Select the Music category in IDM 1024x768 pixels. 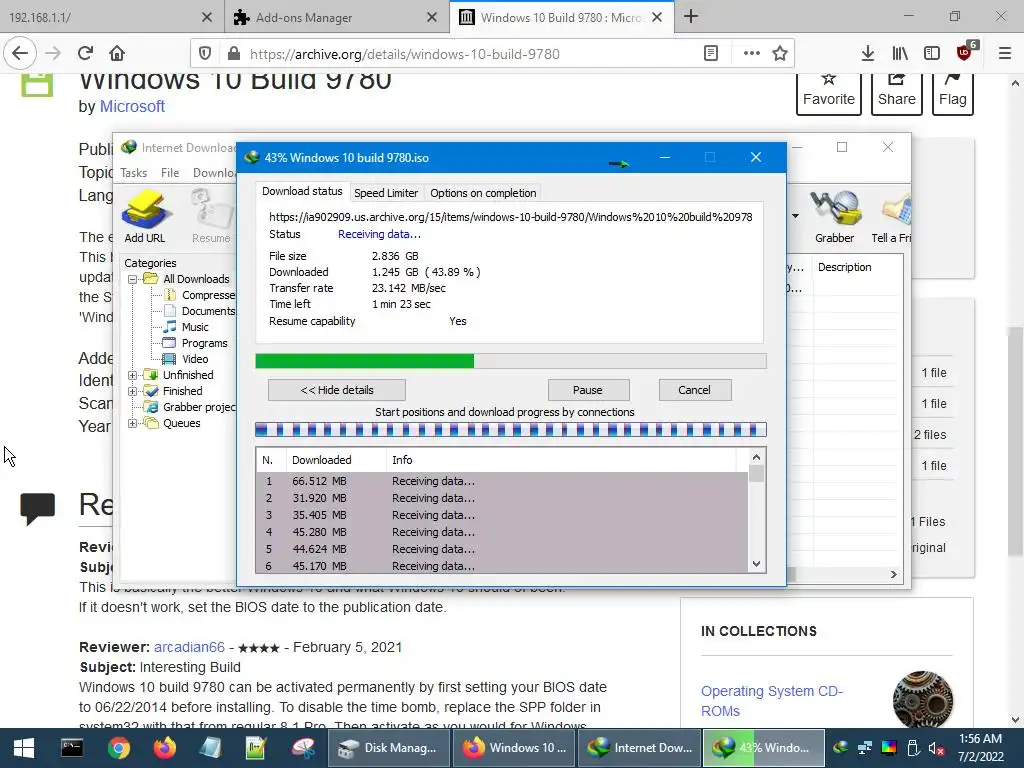195,327
